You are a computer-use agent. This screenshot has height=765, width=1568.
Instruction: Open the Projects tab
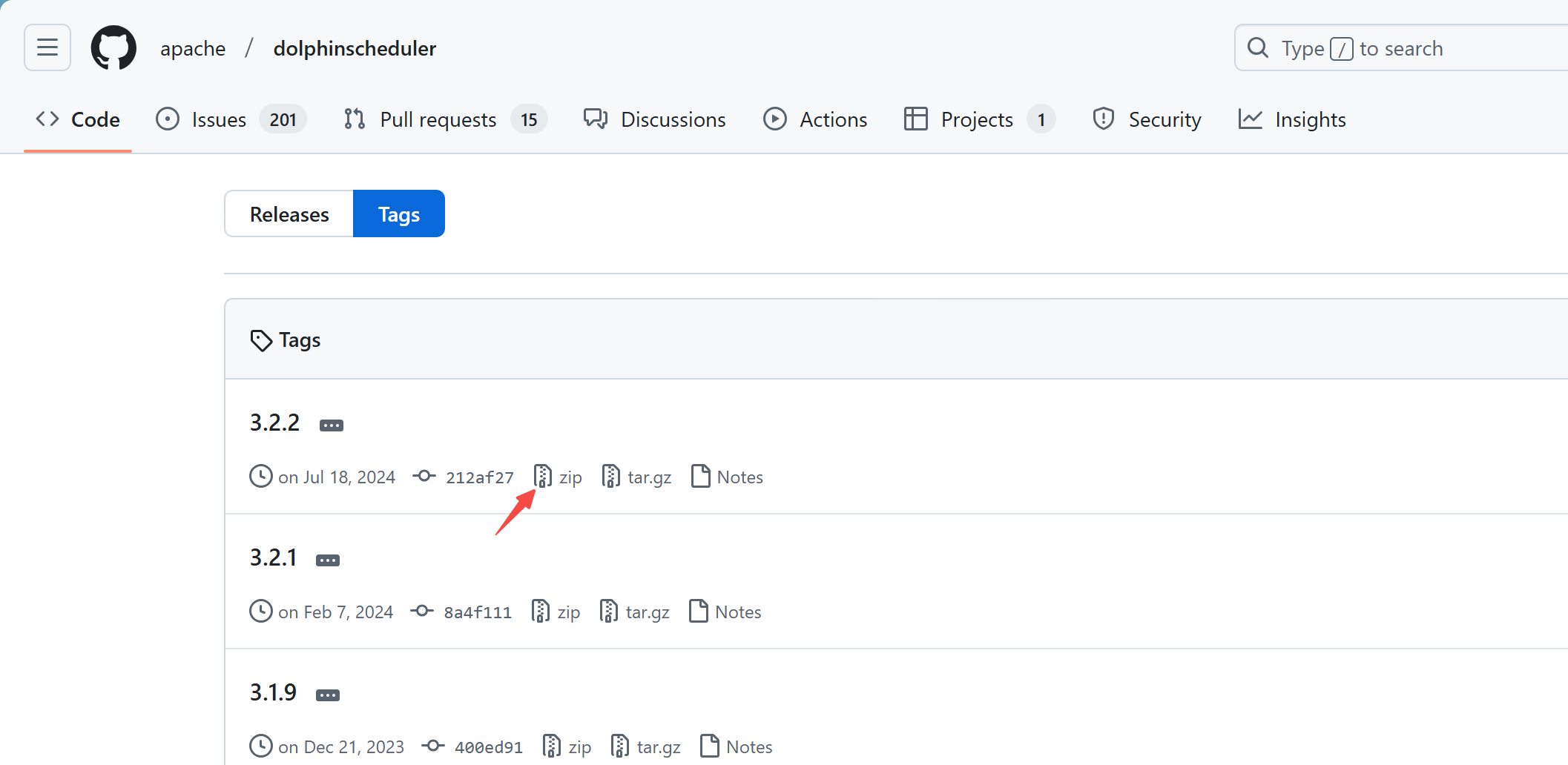pos(979,119)
